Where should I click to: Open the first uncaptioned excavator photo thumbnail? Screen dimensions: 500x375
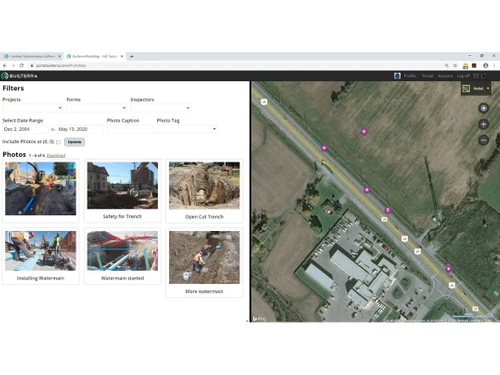tap(40, 188)
